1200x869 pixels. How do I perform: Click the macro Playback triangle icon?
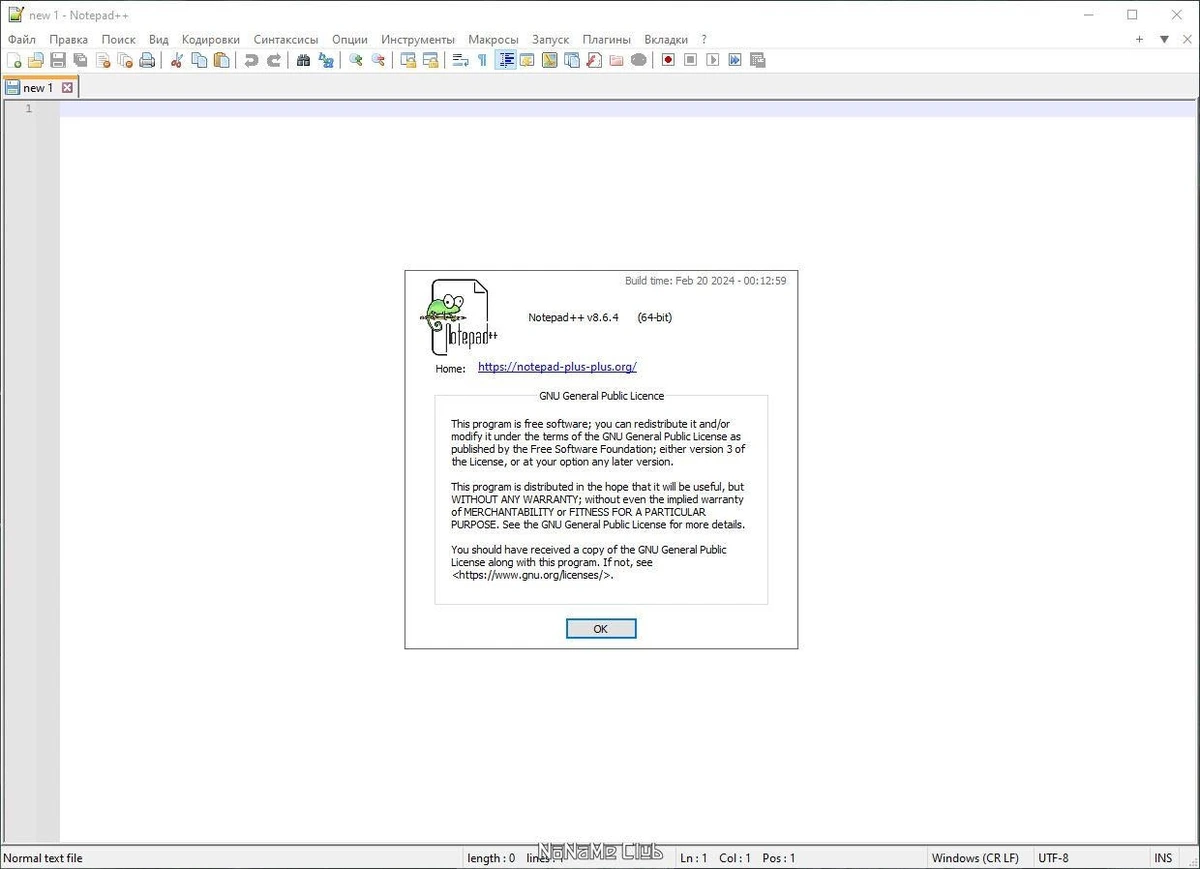coord(712,60)
